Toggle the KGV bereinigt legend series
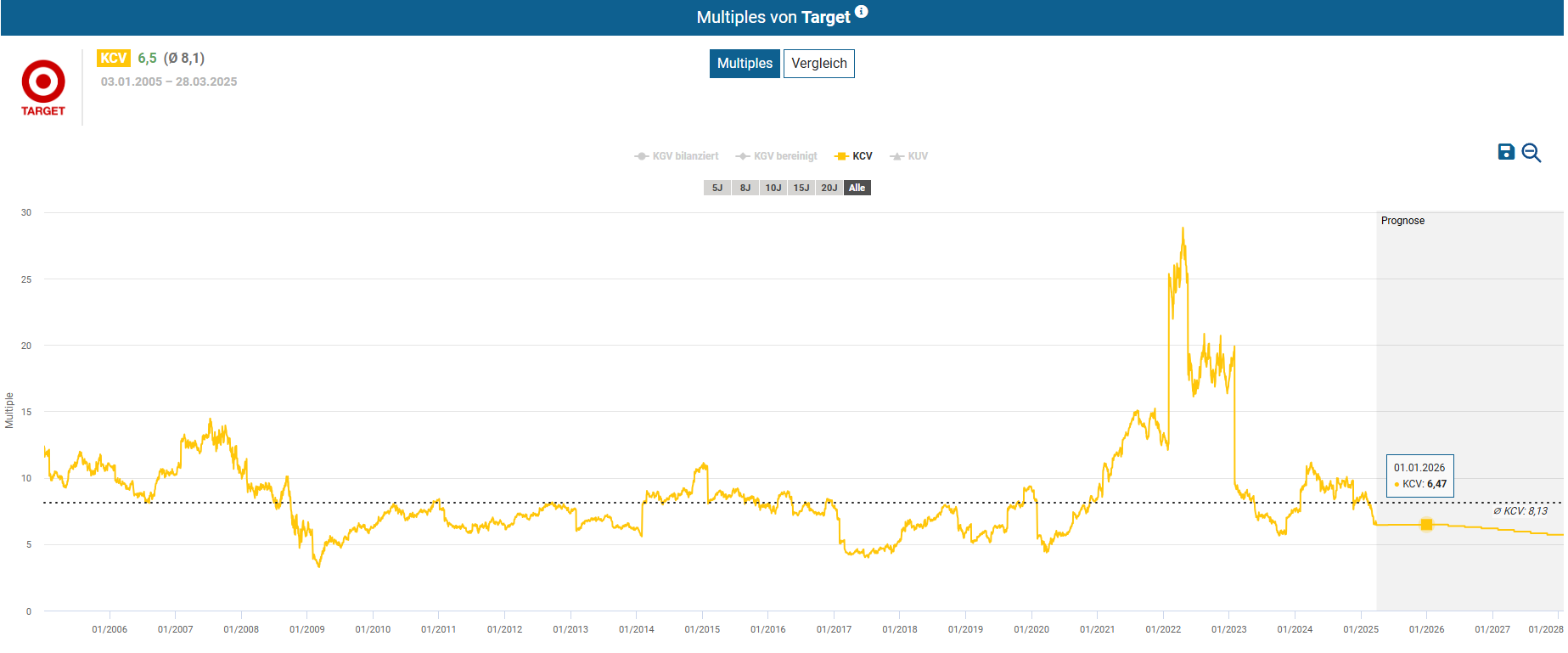Viewport: 1568px width, 653px height. point(776,156)
